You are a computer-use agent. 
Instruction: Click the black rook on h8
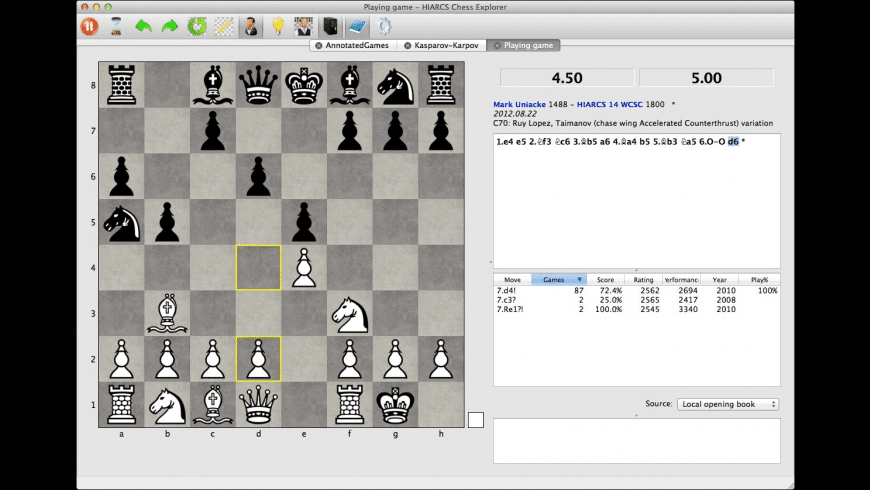tap(441, 85)
